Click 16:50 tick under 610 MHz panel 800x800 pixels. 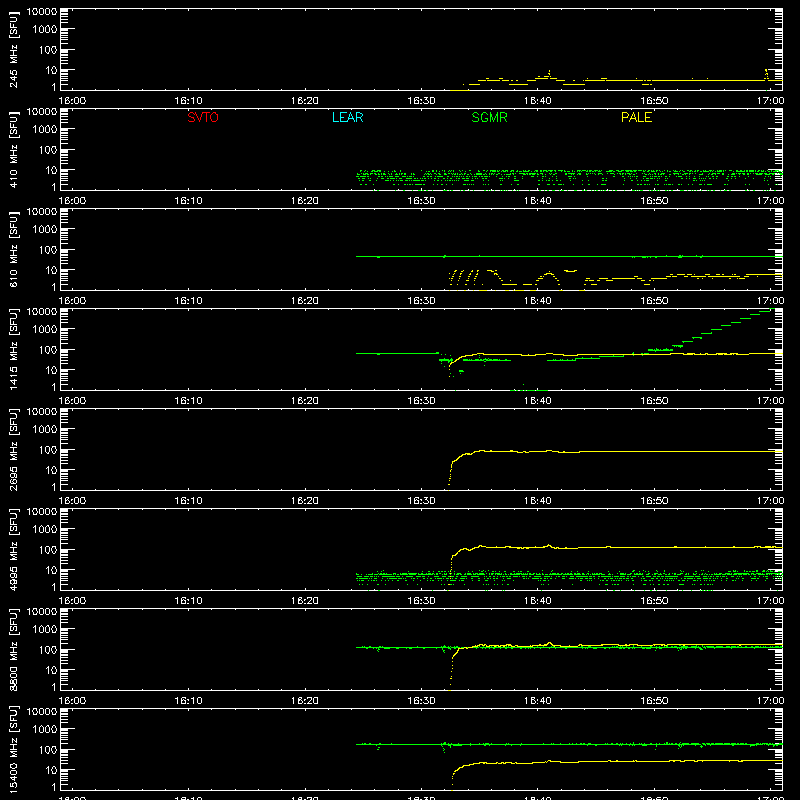654,301
